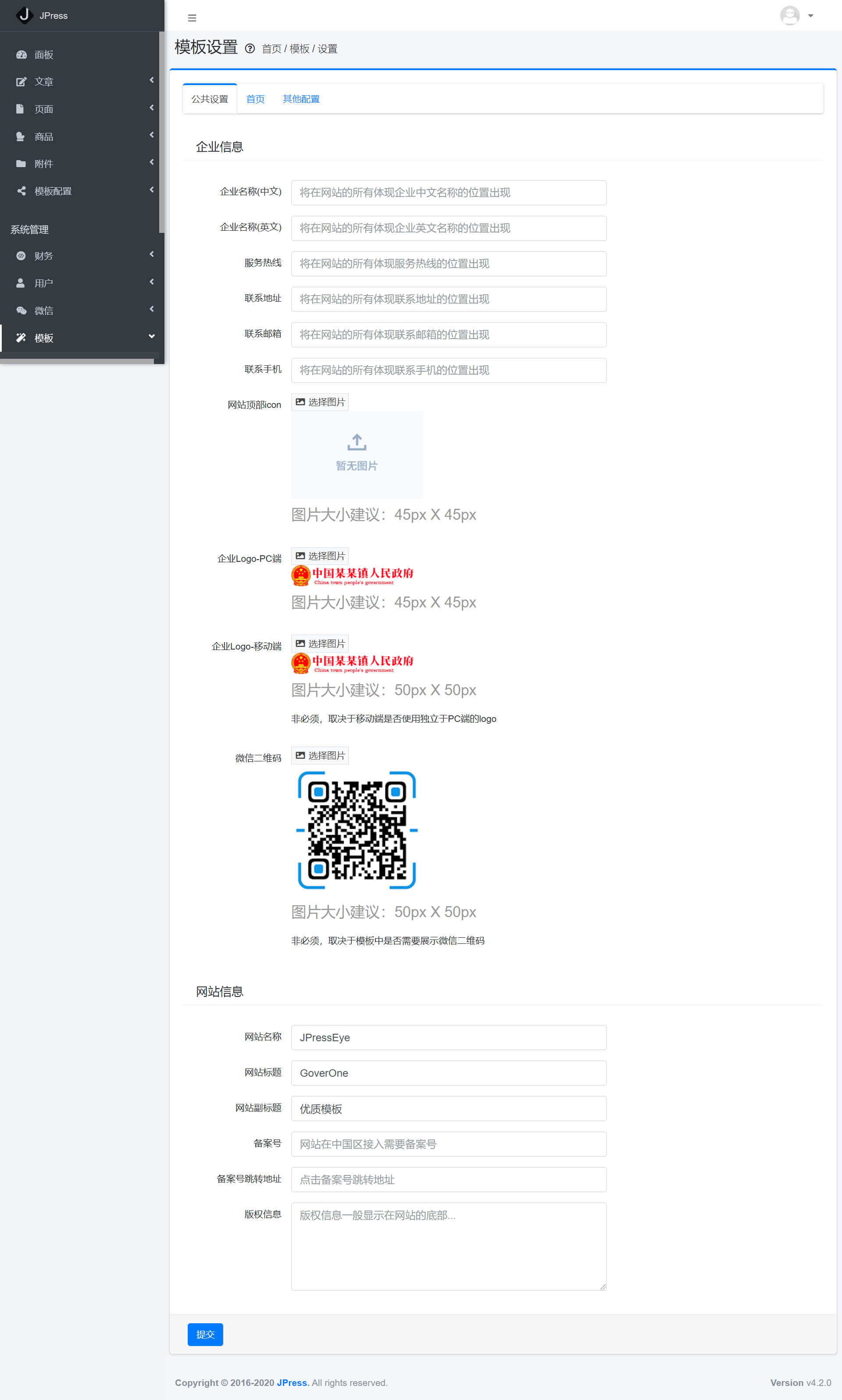Open the user account dropdown caret
The width and height of the screenshot is (842, 1400).
(811, 16)
